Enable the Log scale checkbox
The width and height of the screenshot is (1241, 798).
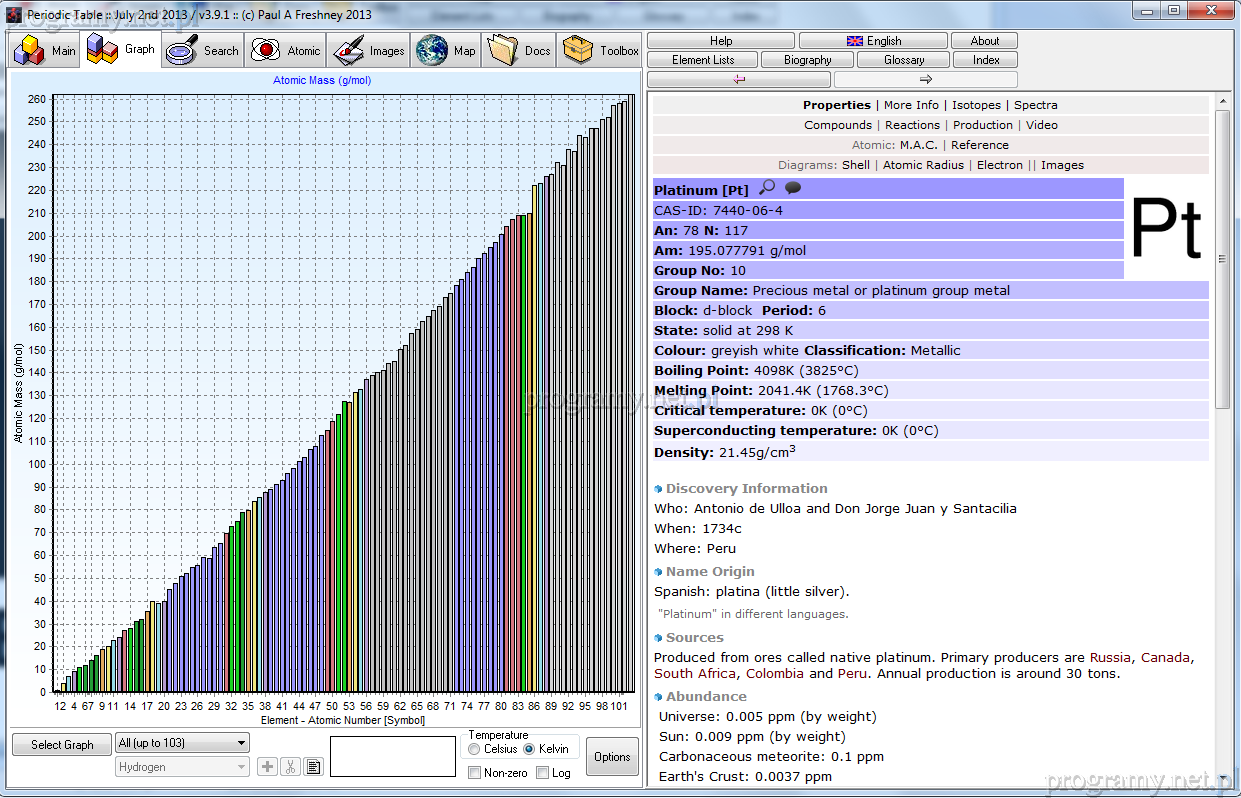coord(542,773)
